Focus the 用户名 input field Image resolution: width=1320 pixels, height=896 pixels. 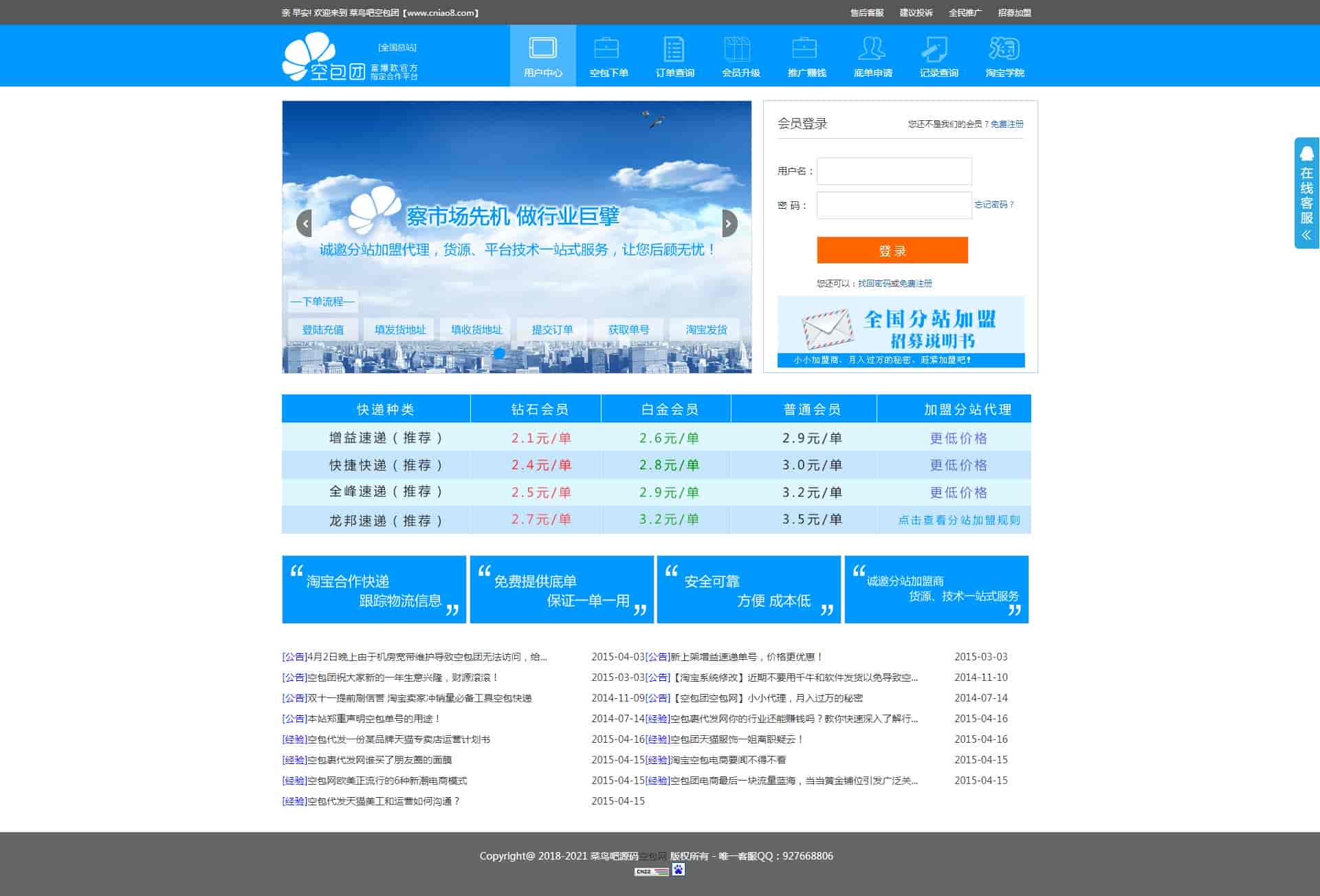coord(894,171)
